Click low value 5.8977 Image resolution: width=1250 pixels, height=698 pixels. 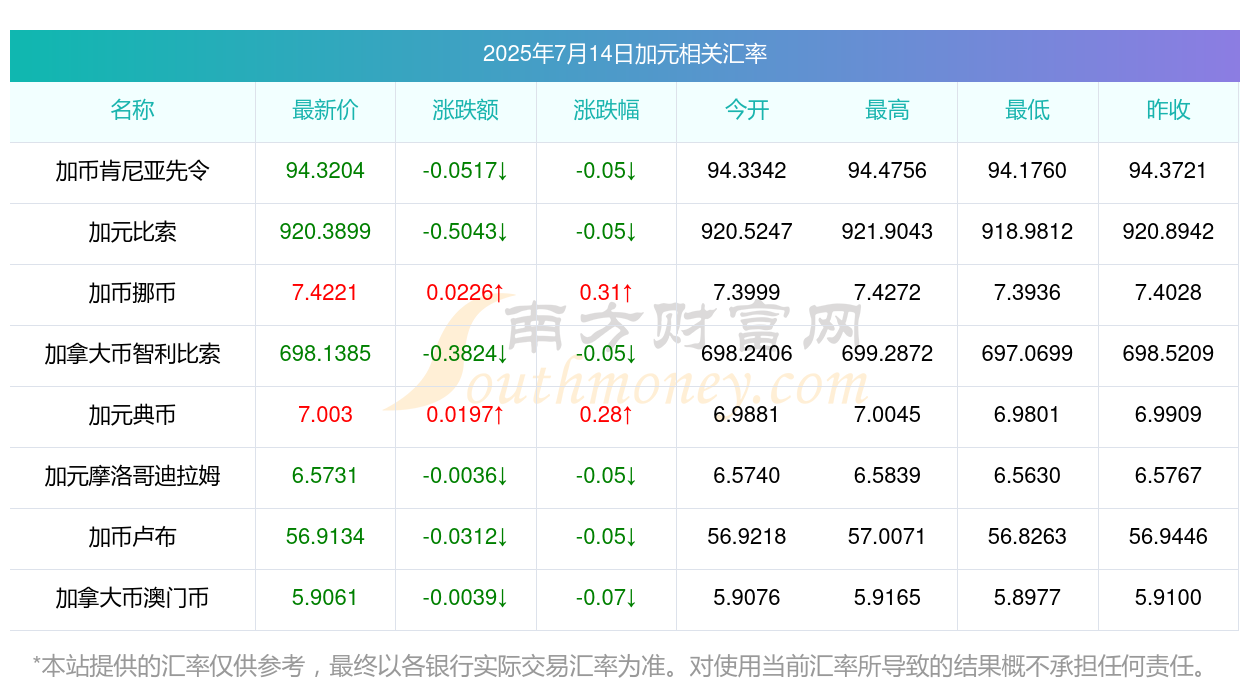(x=1028, y=598)
